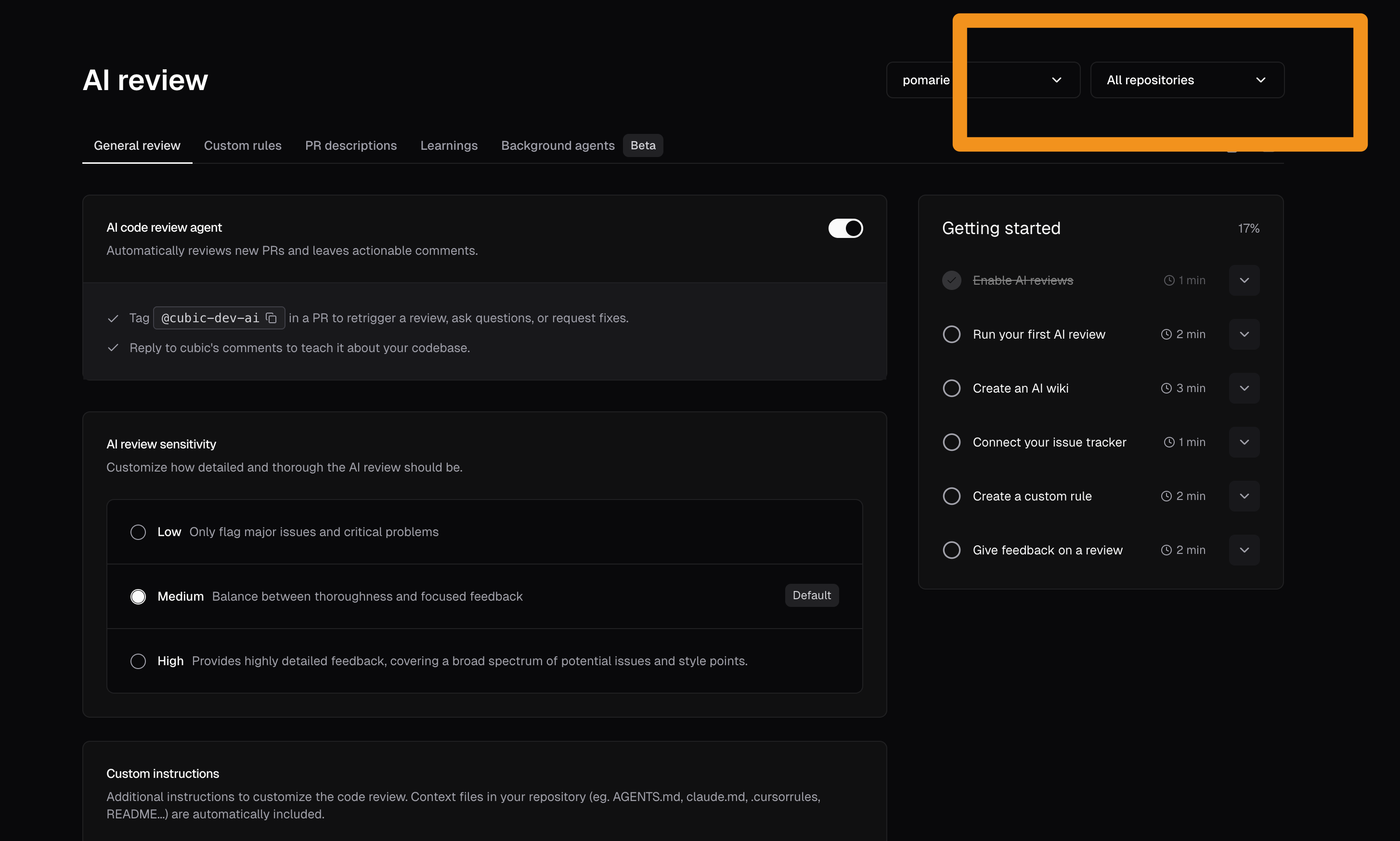The height and width of the screenshot is (841, 1400).
Task: Select the Low sensitivity option
Action: pos(138,532)
